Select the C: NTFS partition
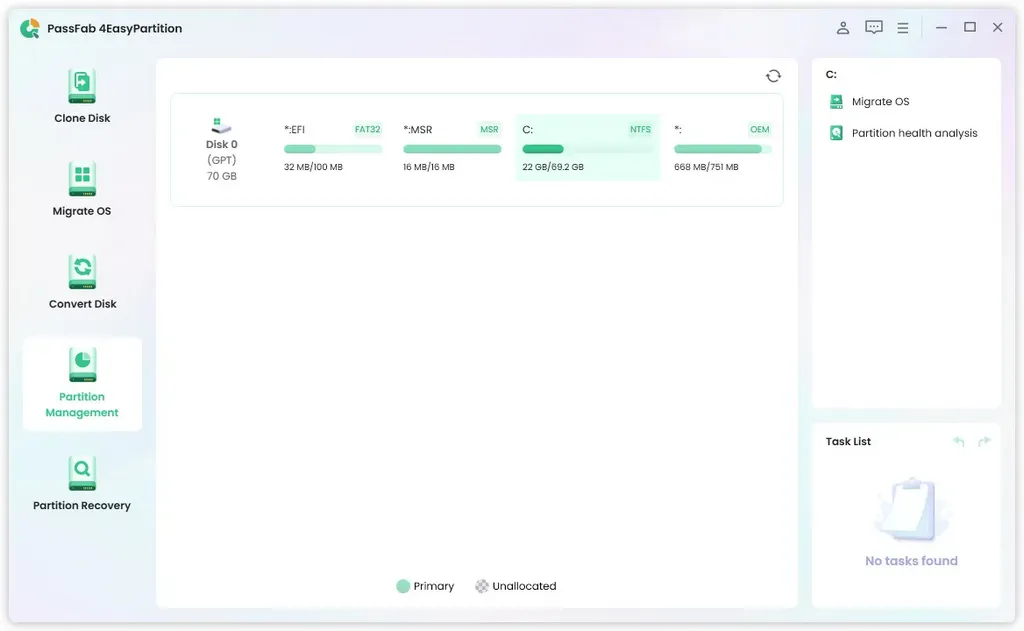The image size is (1024, 631). point(588,148)
